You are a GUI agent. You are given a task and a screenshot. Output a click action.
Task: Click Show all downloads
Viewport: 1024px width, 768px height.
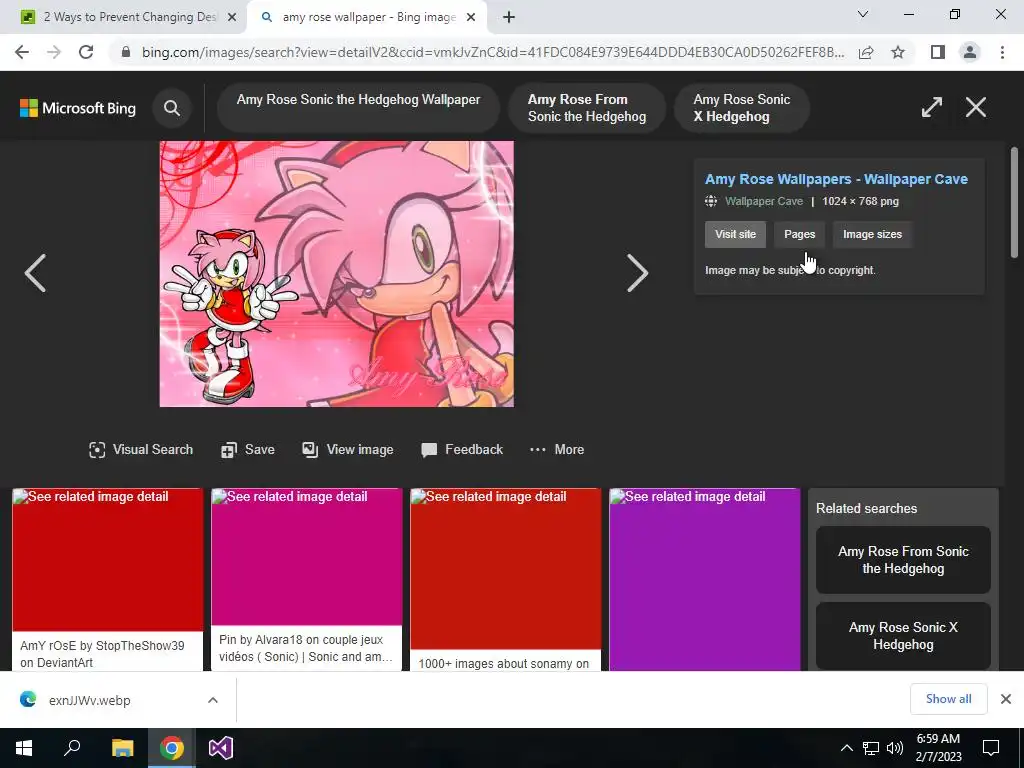pyautogui.click(x=948, y=699)
